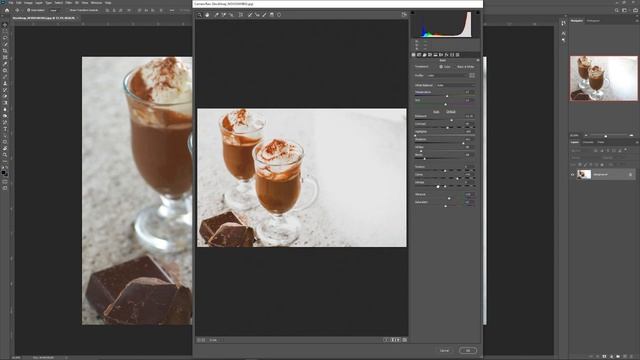Open the White Balance dropdown

456,85
